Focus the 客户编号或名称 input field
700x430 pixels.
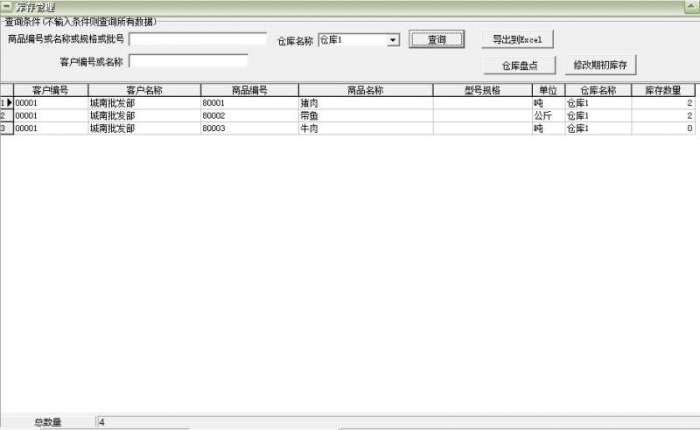188,61
